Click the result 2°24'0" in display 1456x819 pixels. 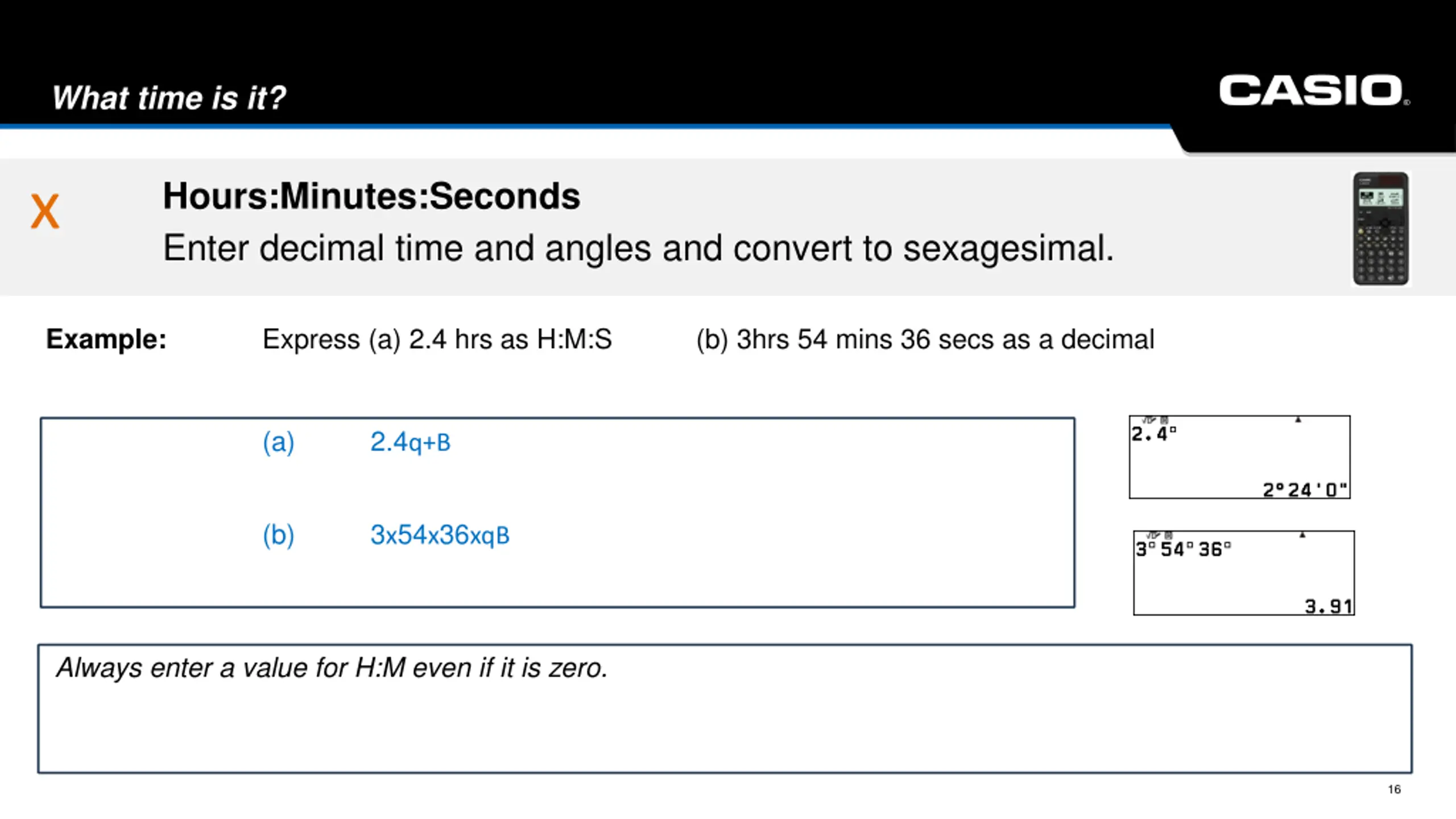click(1305, 489)
